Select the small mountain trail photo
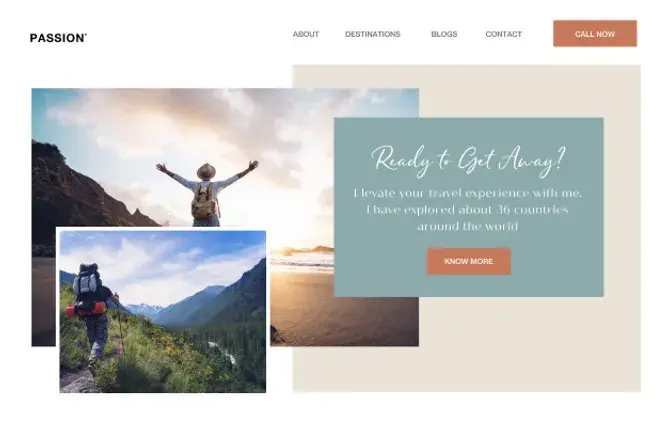 [x=163, y=311]
